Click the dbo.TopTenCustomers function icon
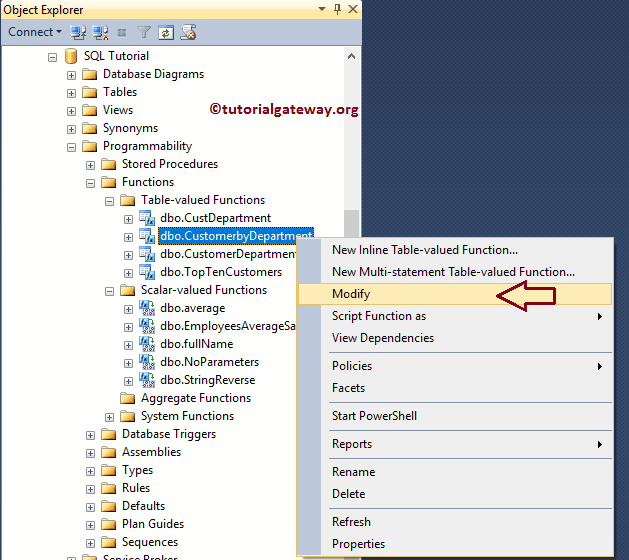 click(x=147, y=272)
